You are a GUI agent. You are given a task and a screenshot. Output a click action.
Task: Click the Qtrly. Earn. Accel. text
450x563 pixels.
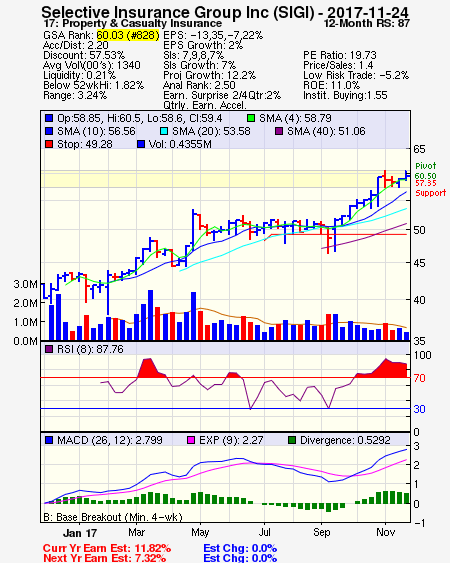click(x=205, y=105)
